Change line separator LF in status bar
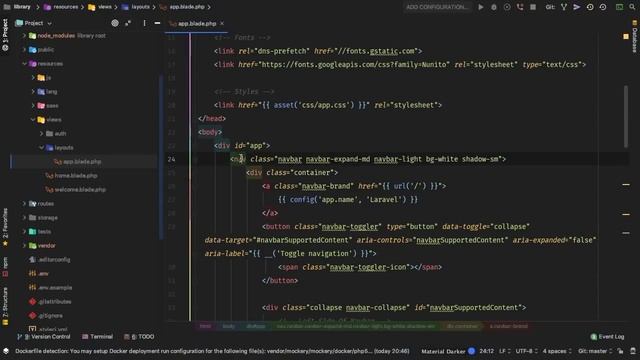 [504, 351]
